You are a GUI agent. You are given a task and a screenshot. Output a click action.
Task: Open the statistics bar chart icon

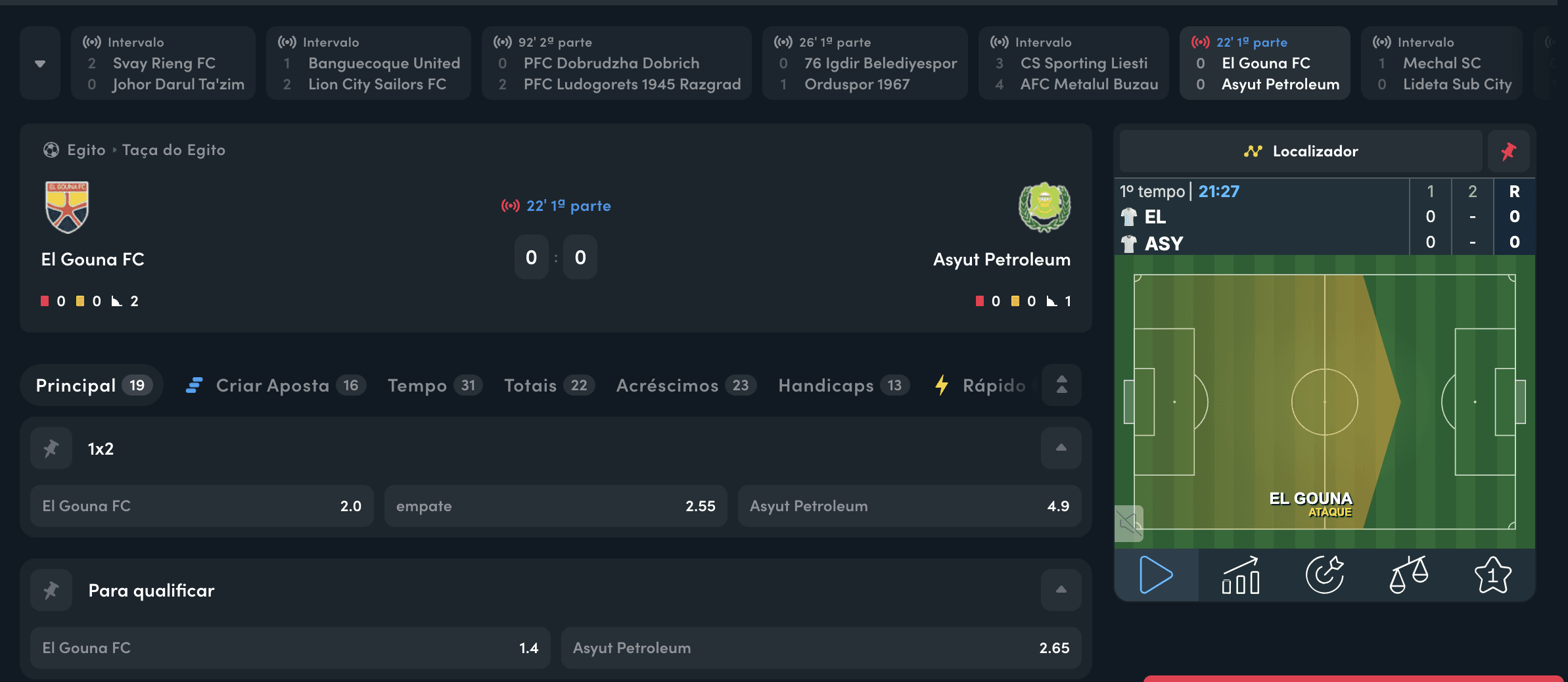tap(1240, 575)
